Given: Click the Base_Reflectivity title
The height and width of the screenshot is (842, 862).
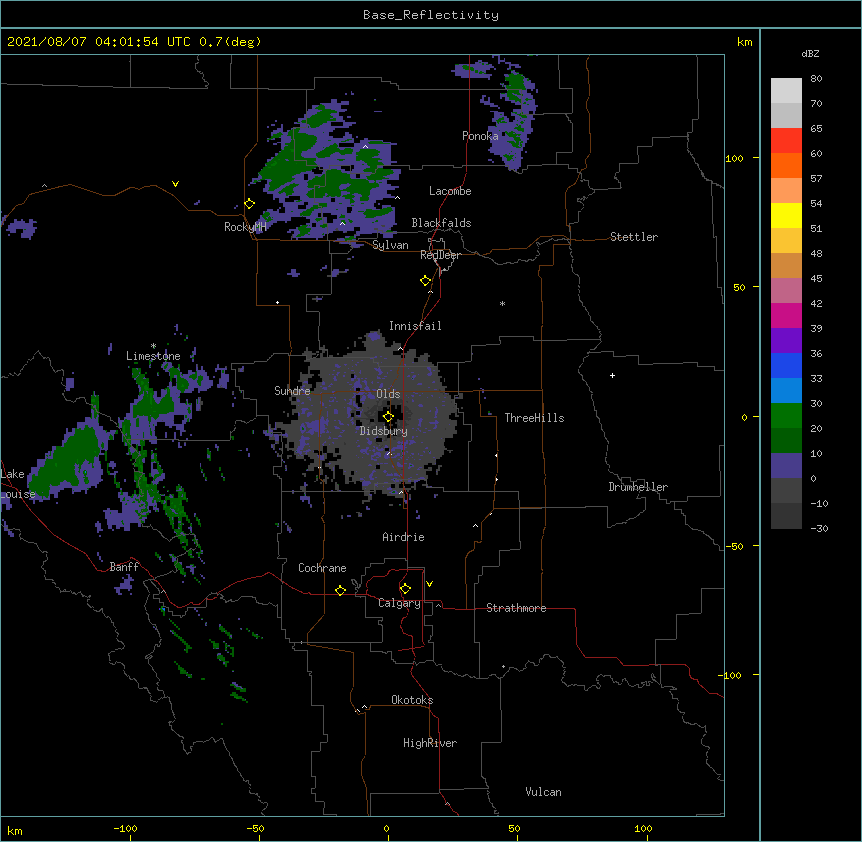Looking at the screenshot, I should tap(431, 15).
